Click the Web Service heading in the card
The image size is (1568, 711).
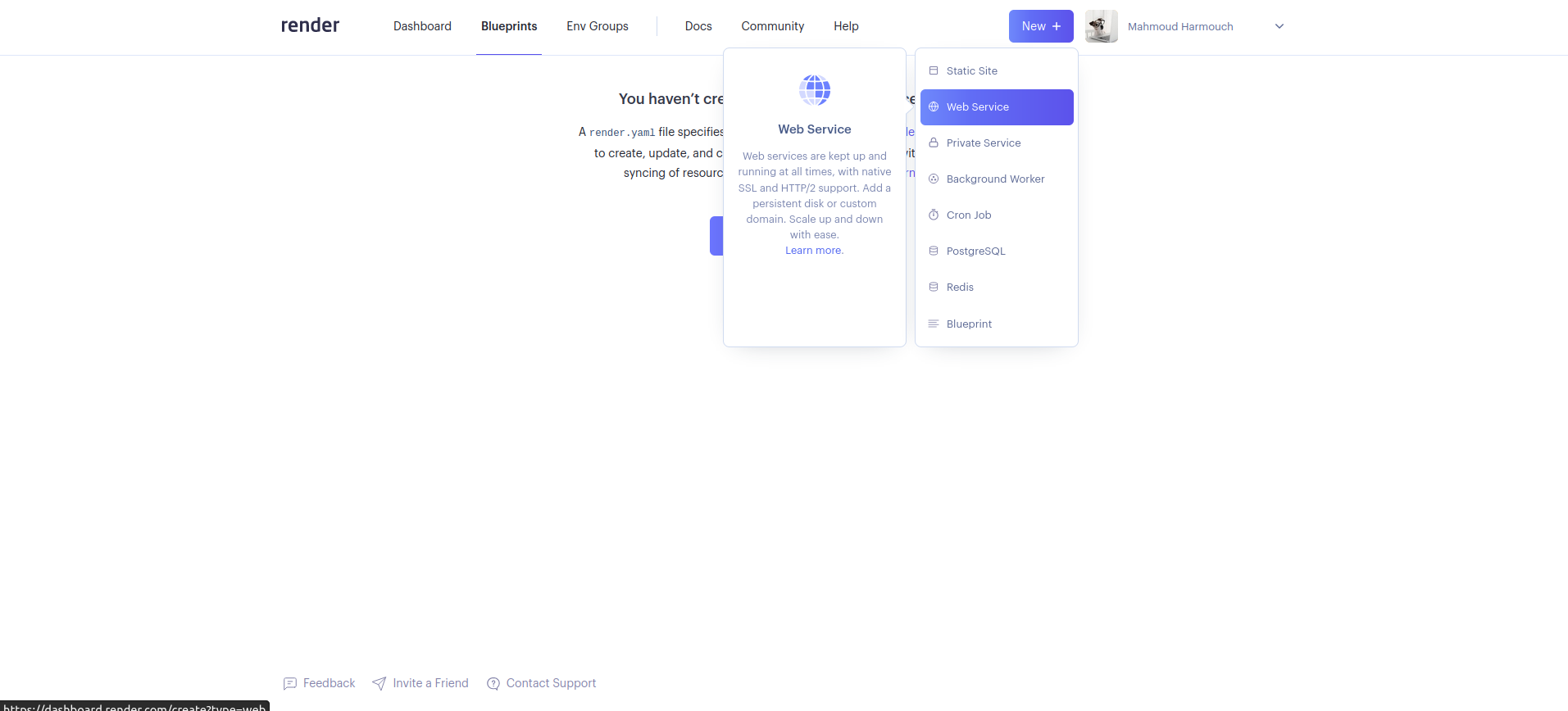point(815,129)
